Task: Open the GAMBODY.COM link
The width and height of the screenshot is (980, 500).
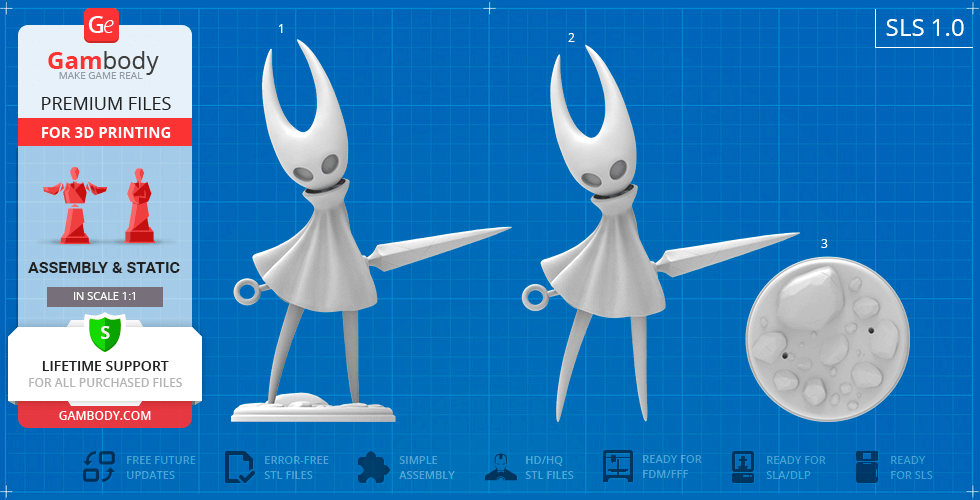Action: tap(105, 415)
